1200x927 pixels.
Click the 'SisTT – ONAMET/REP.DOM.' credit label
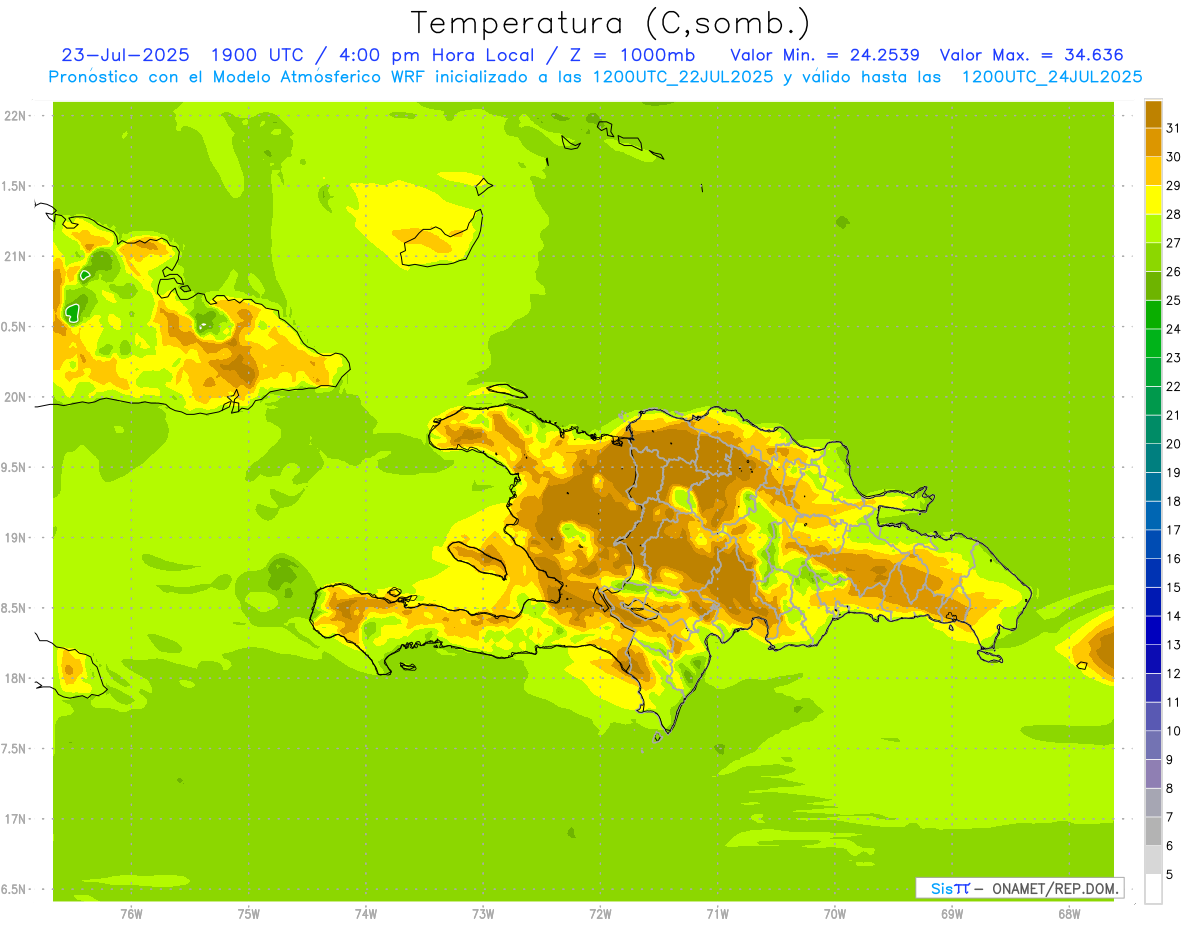(x=1020, y=888)
